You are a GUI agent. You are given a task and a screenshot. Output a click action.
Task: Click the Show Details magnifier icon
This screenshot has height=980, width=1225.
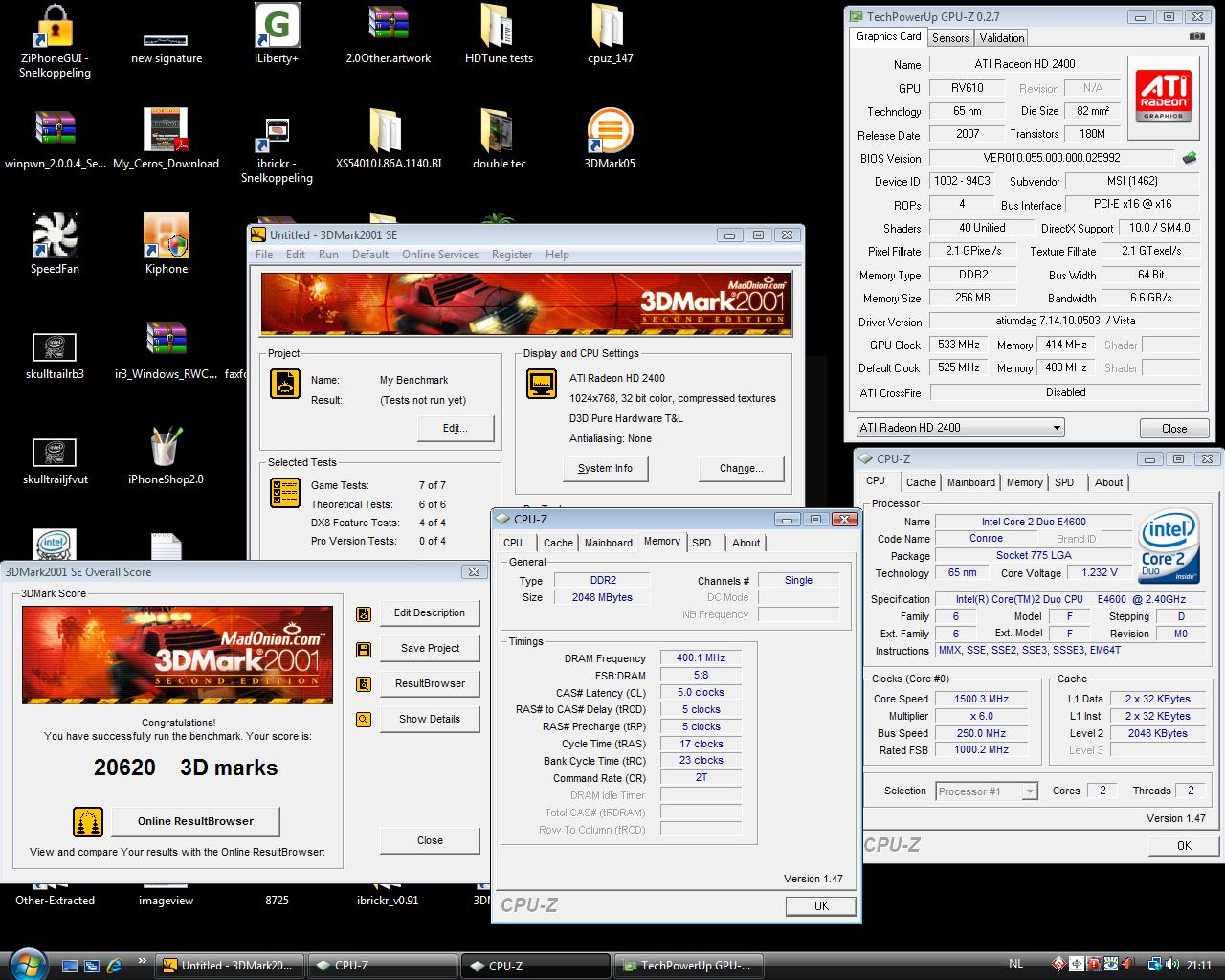pos(364,720)
